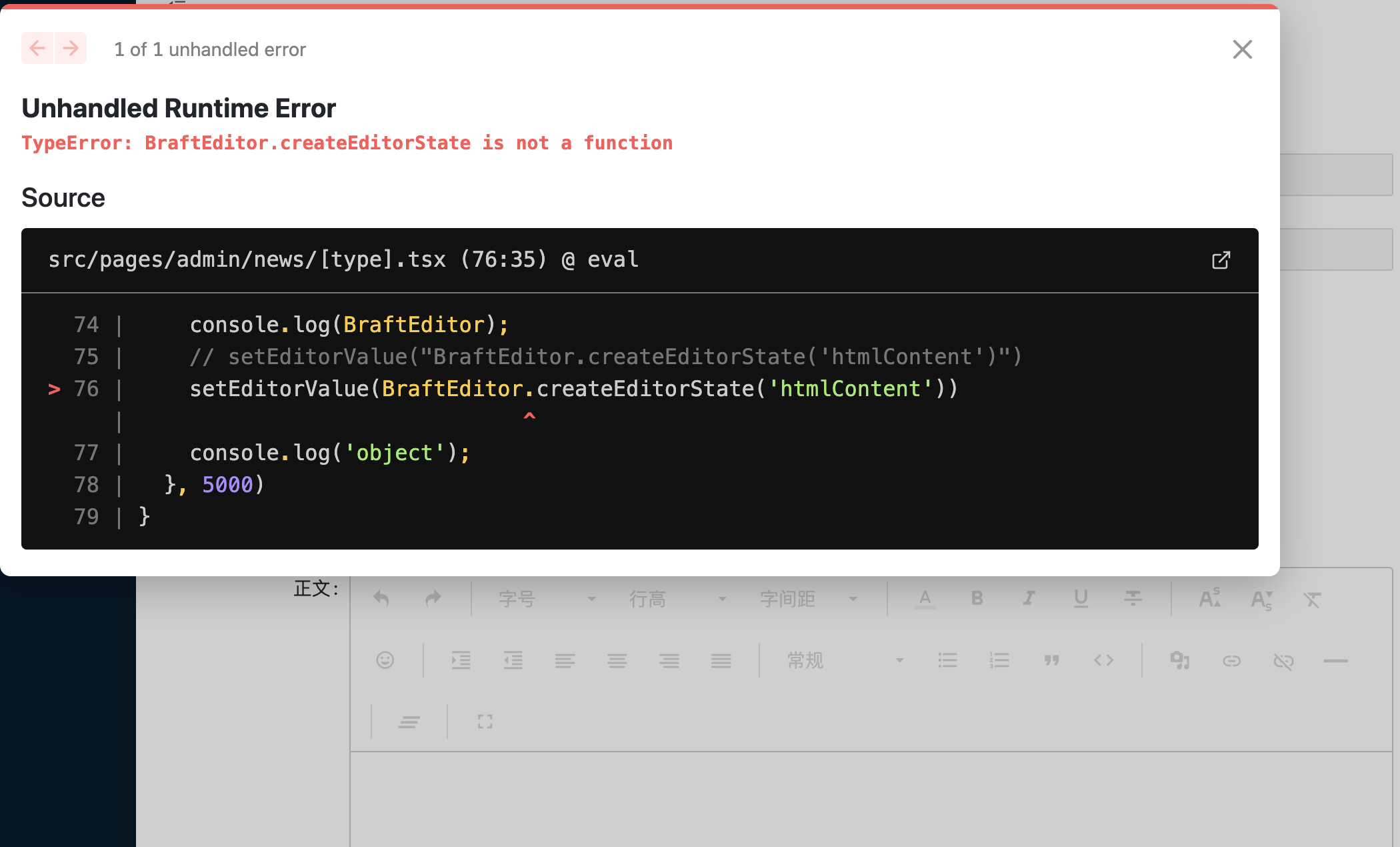Go to next unhandled error

(71, 49)
